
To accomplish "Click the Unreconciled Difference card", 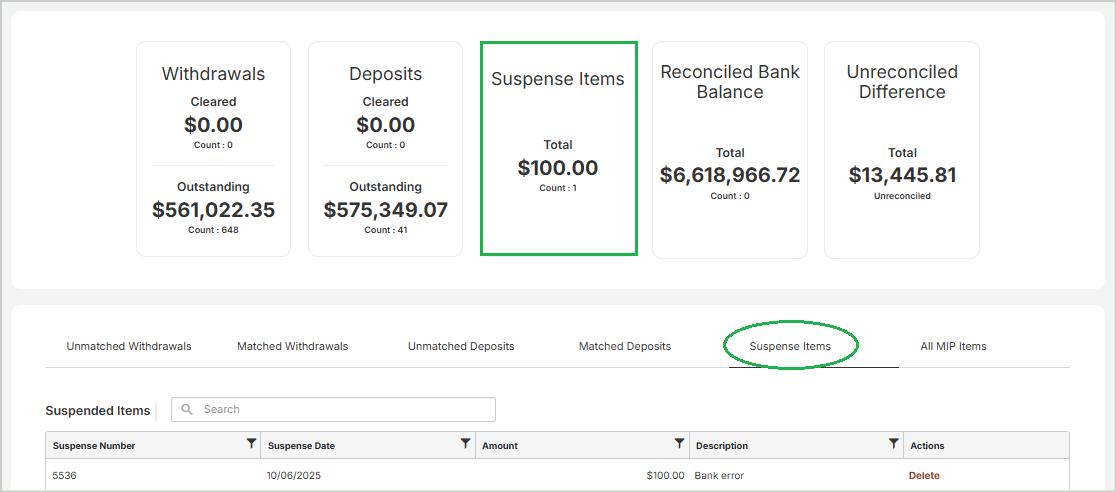I will 902,149.
